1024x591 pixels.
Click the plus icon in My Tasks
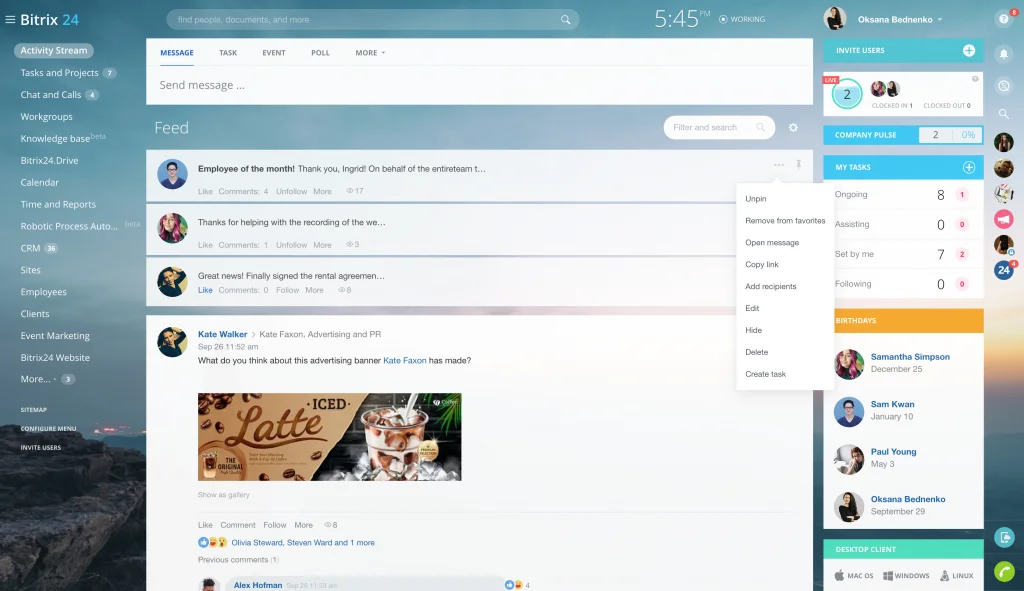(968, 167)
